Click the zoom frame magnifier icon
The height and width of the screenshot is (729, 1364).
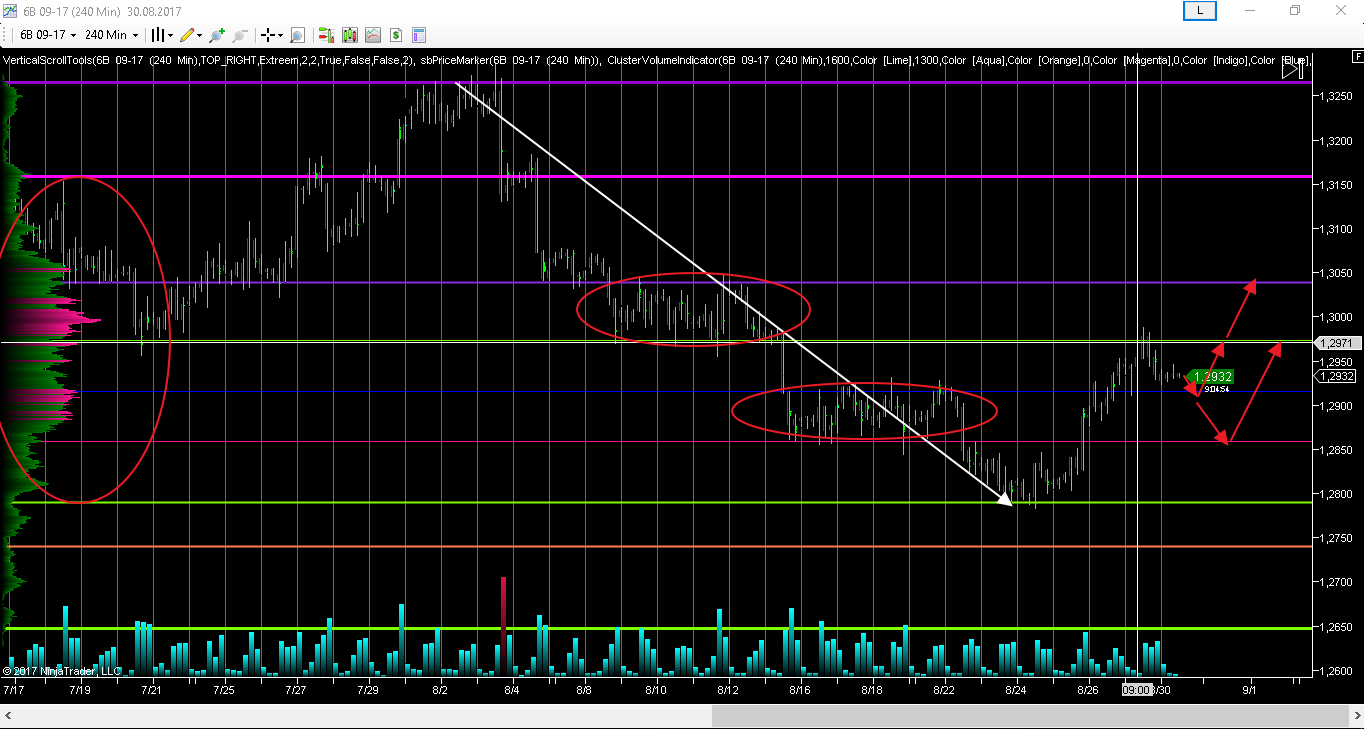(297, 35)
